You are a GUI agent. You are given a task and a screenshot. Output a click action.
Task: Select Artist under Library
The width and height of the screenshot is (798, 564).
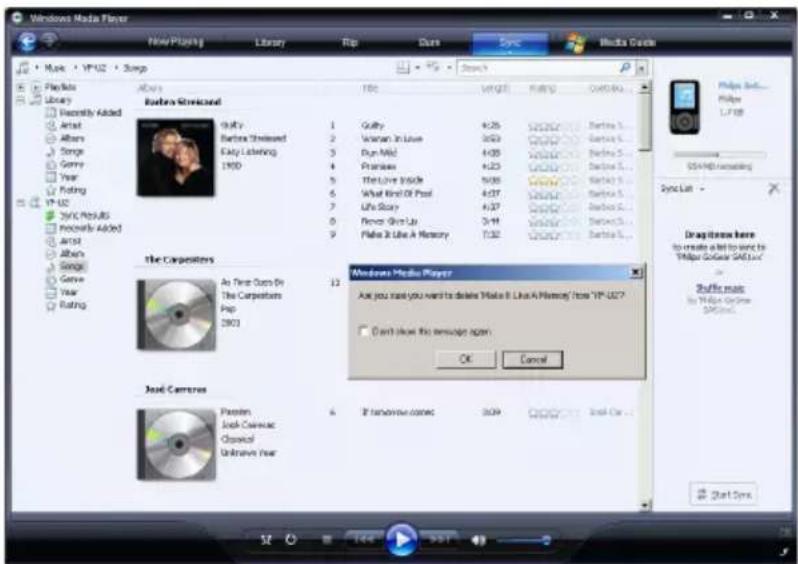point(70,125)
